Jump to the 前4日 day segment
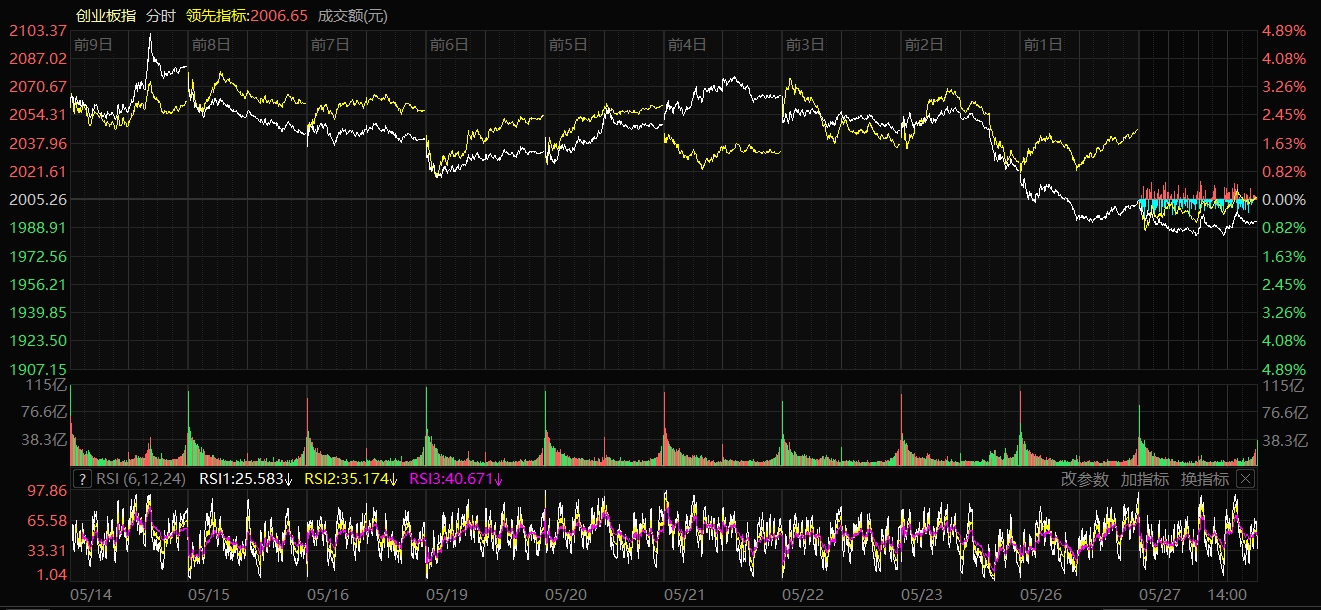Viewport: 1321px width, 610px height. [688, 44]
